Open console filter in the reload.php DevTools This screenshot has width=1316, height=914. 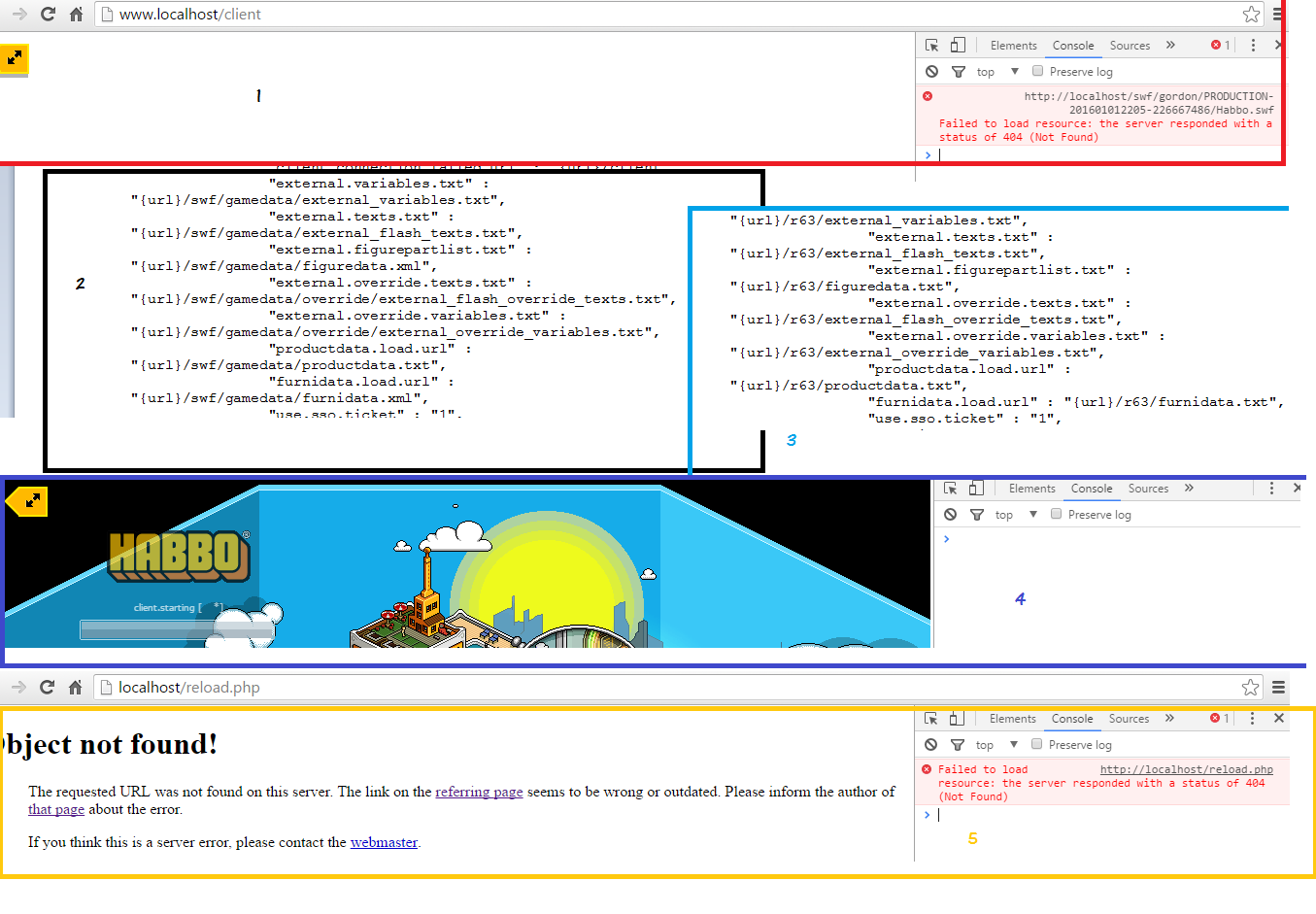pos(957,745)
